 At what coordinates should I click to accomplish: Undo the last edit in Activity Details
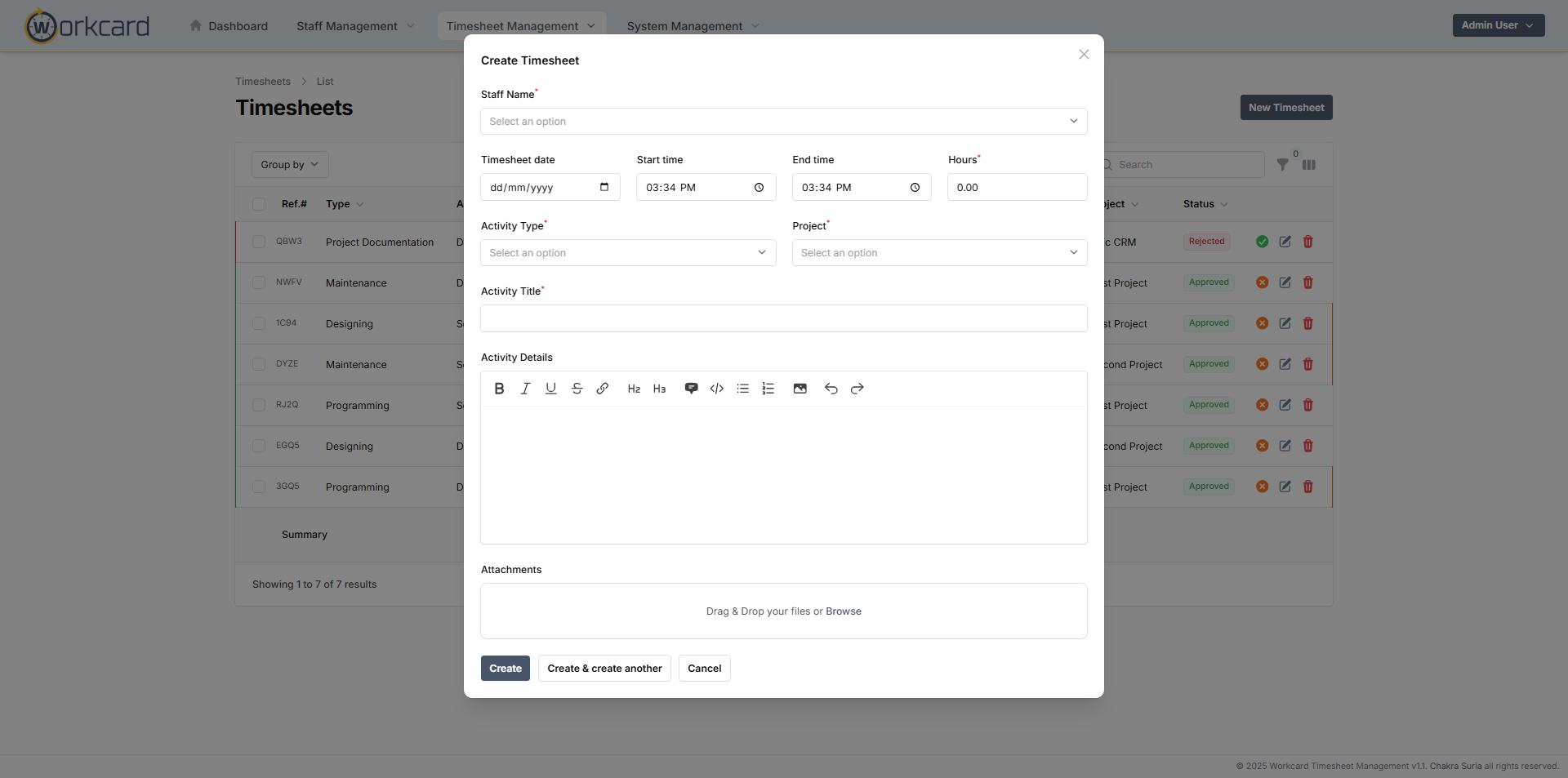click(831, 389)
